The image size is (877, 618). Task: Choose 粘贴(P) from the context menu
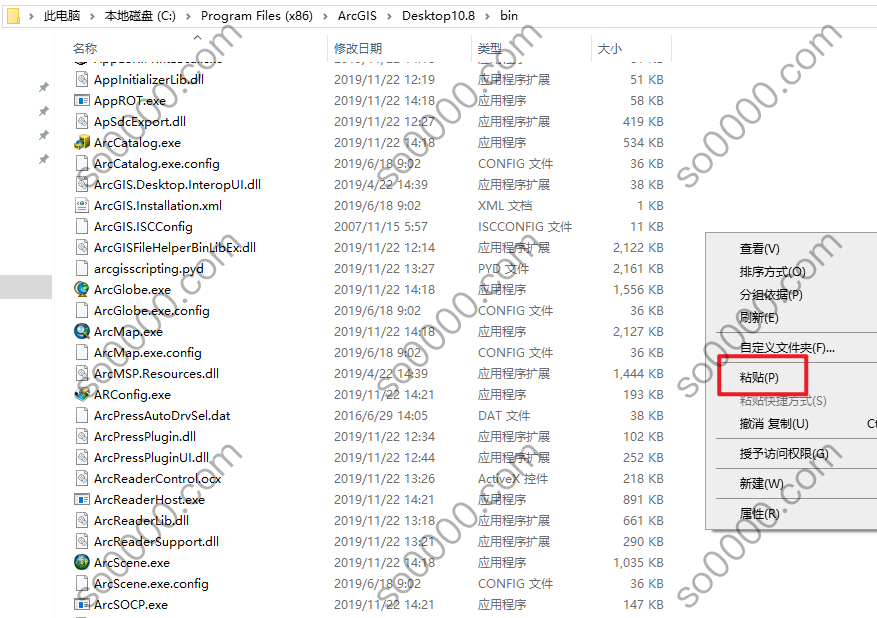[x=759, y=378]
